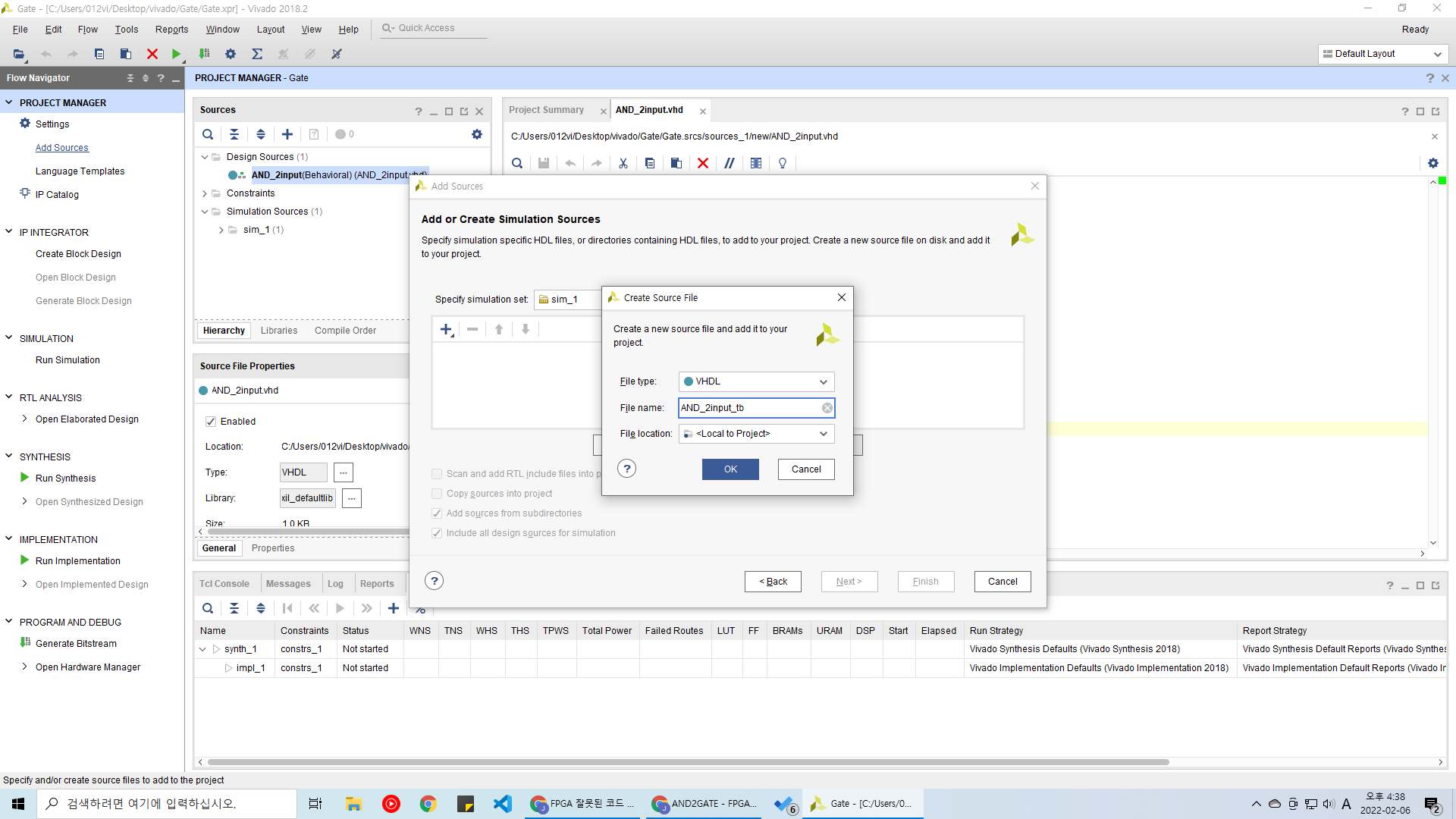This screenshot has width=1456, height=819.
Task: Open Visual Studio Code from taskbar
Action: [503, 804]
